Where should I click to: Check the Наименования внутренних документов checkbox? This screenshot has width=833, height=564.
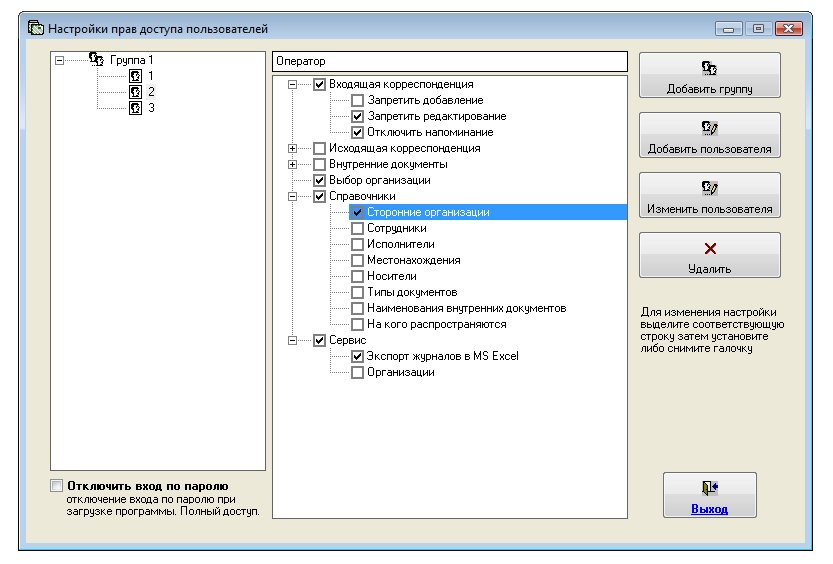(x=358, y=308)
